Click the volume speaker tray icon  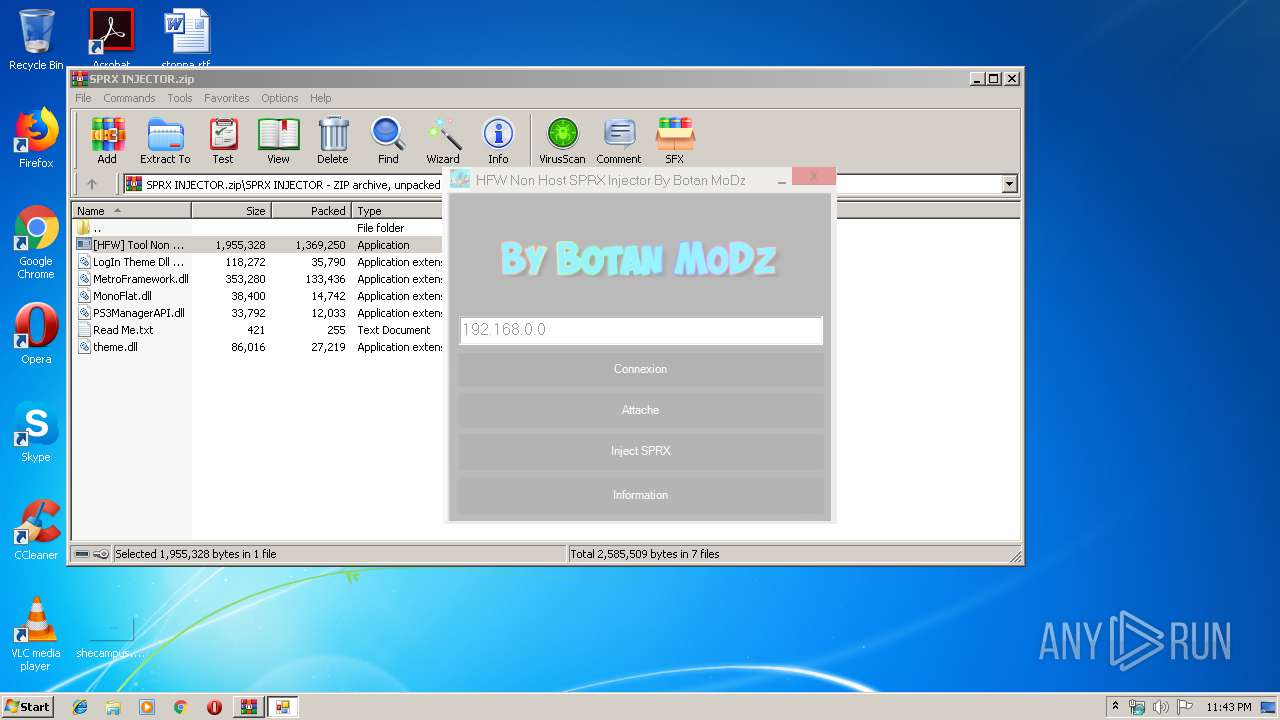tap(1161, 707)
